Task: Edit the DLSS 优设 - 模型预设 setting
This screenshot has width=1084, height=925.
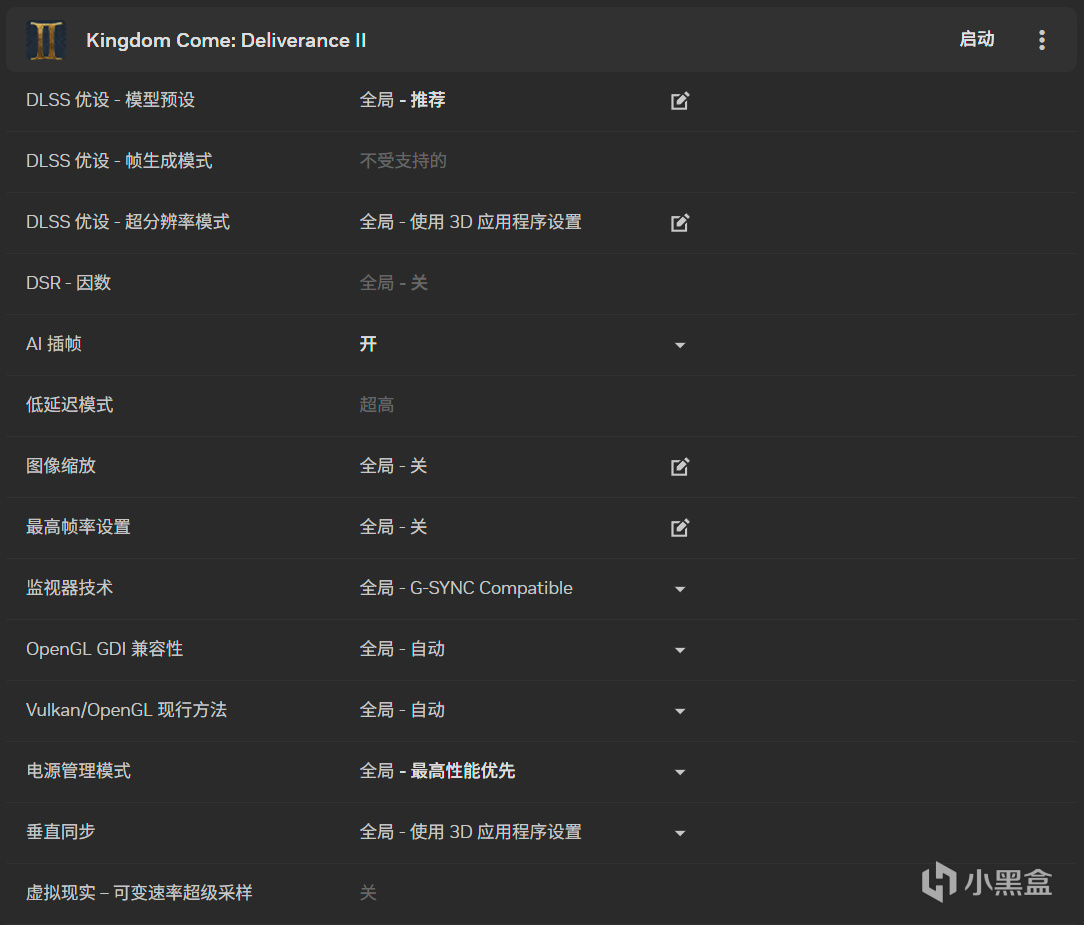Action: 680,101
